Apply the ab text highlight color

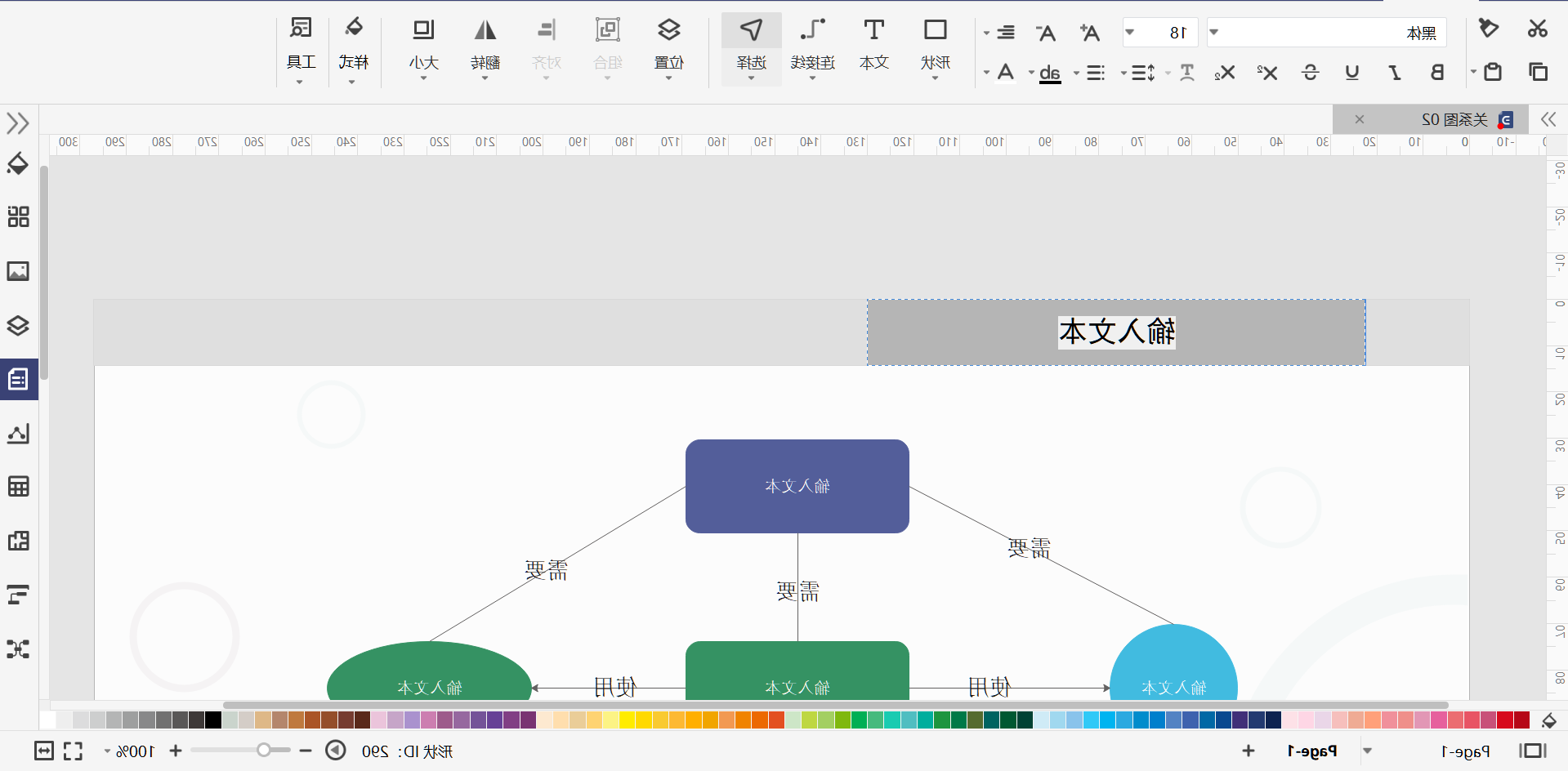pyautogui.click(x=1050, y=74)
